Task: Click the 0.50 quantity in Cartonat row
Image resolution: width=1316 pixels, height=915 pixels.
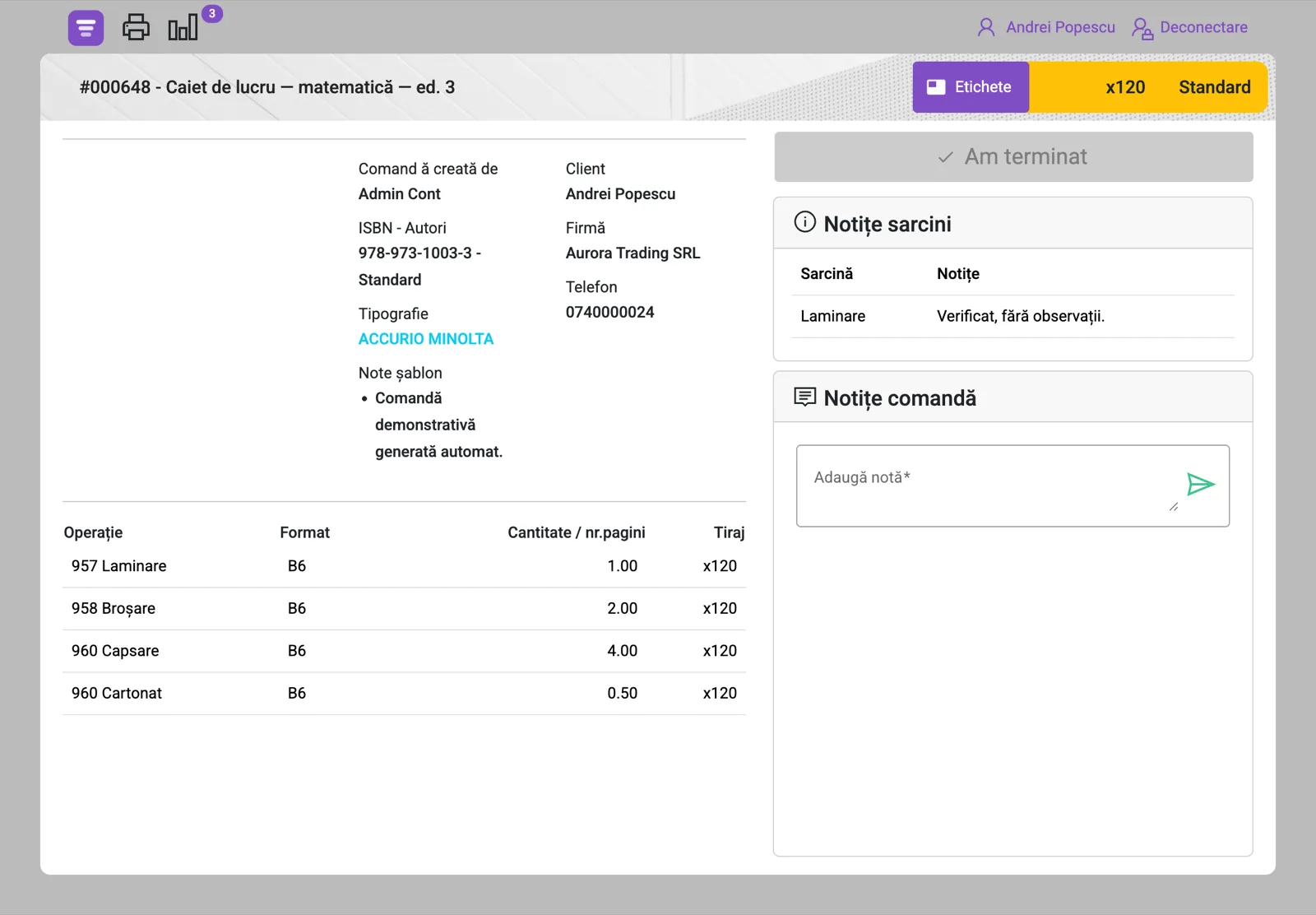Action: click(622, 694)
